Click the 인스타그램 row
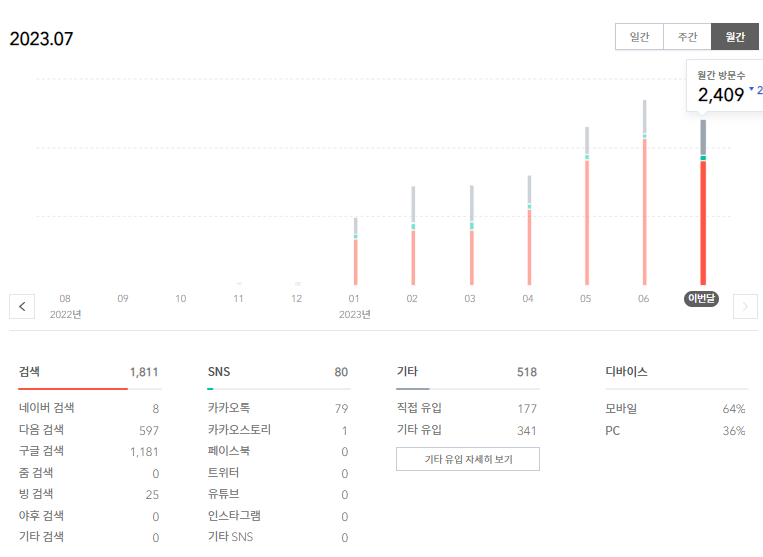 (278, 516)
